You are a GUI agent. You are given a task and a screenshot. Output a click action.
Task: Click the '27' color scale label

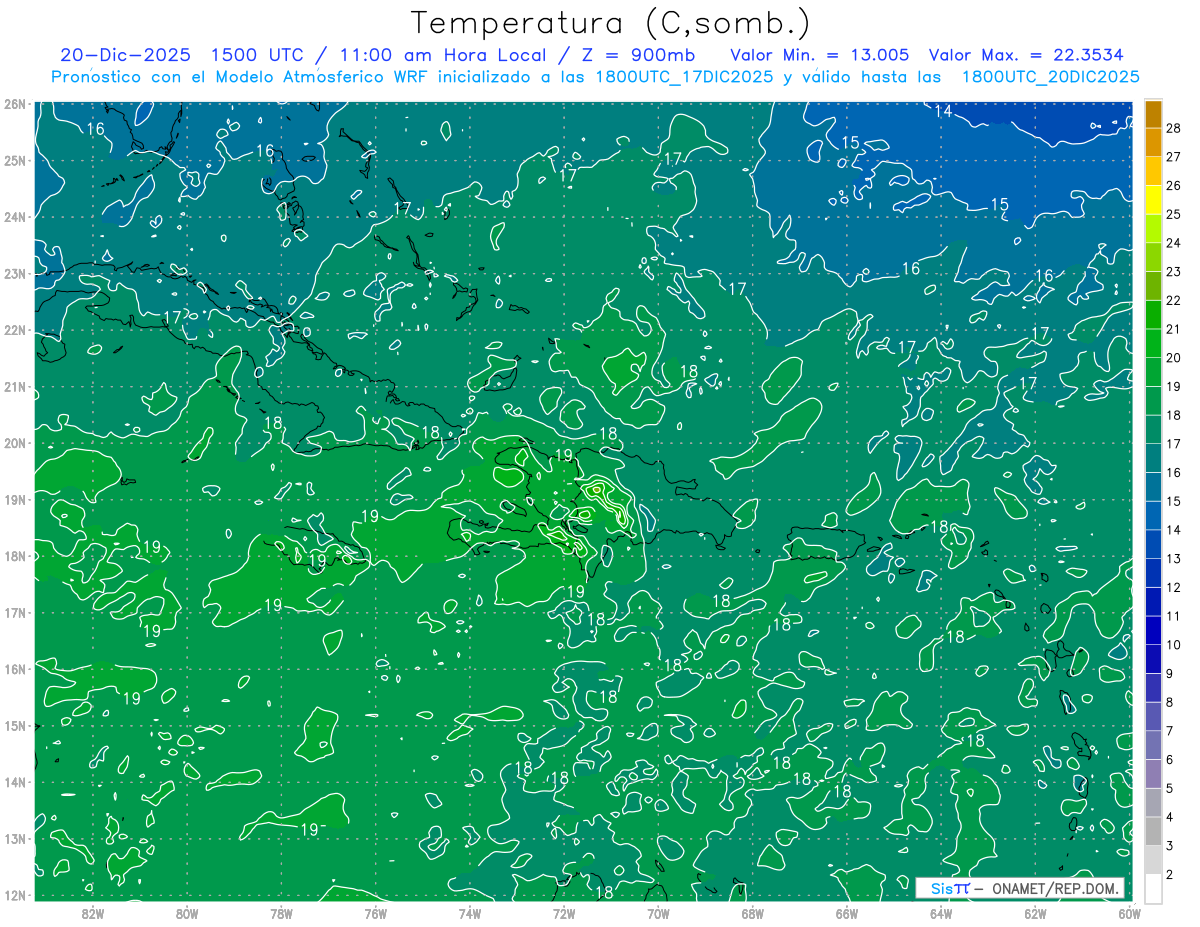pyautogui.click(x=1173, y=156)
